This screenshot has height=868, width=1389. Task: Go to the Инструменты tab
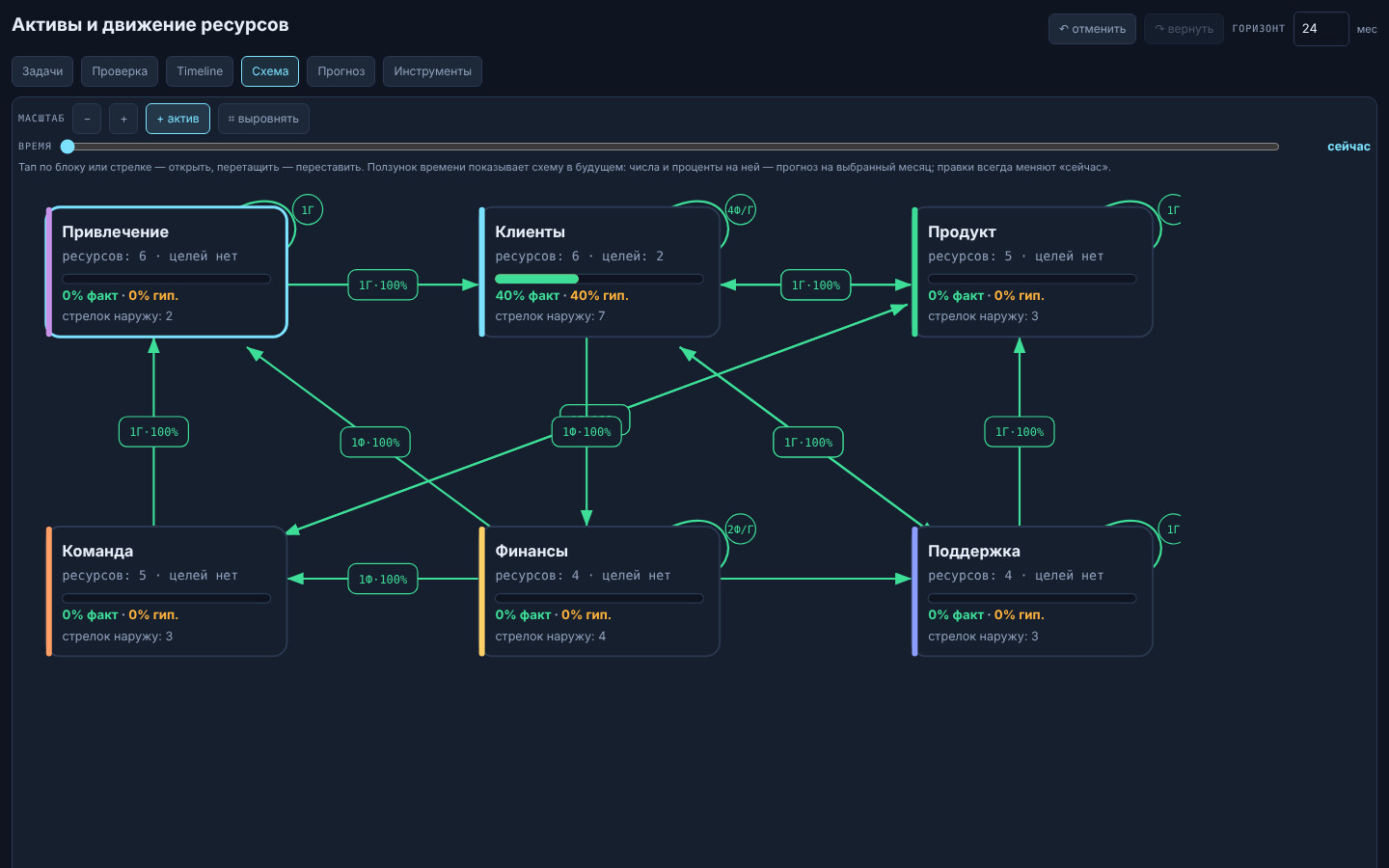click(432, 71)
